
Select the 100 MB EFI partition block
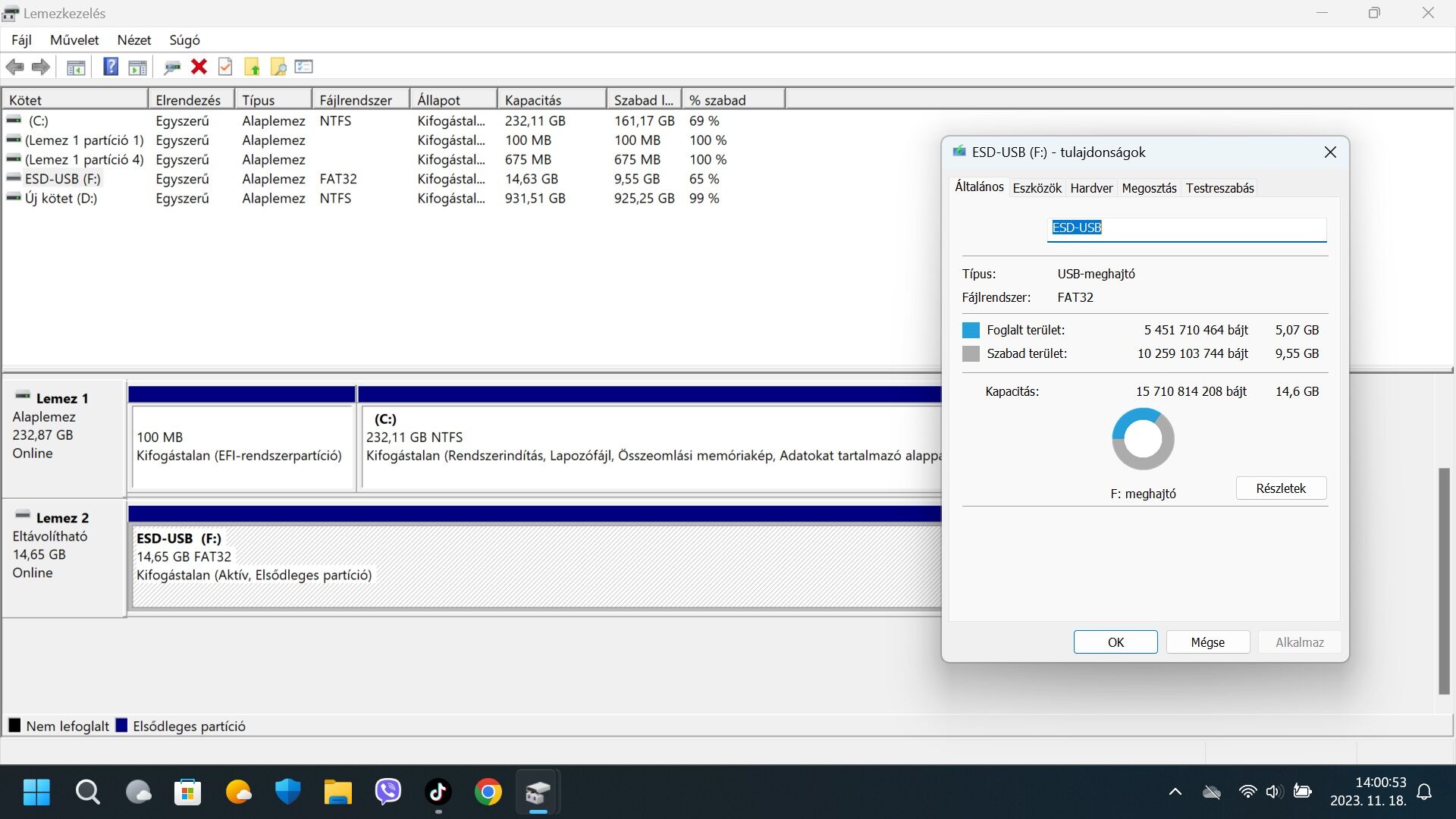(243, 447)
